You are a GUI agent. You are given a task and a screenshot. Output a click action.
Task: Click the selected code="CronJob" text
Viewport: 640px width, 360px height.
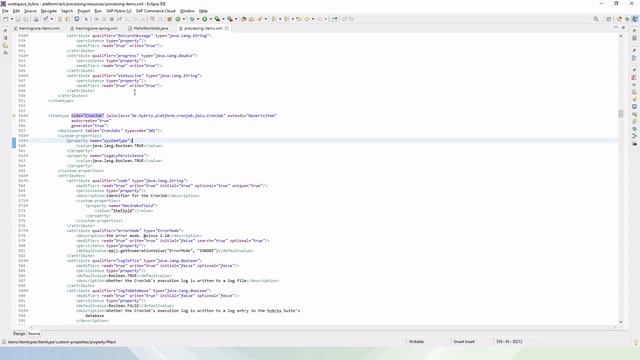pos(88,116)
